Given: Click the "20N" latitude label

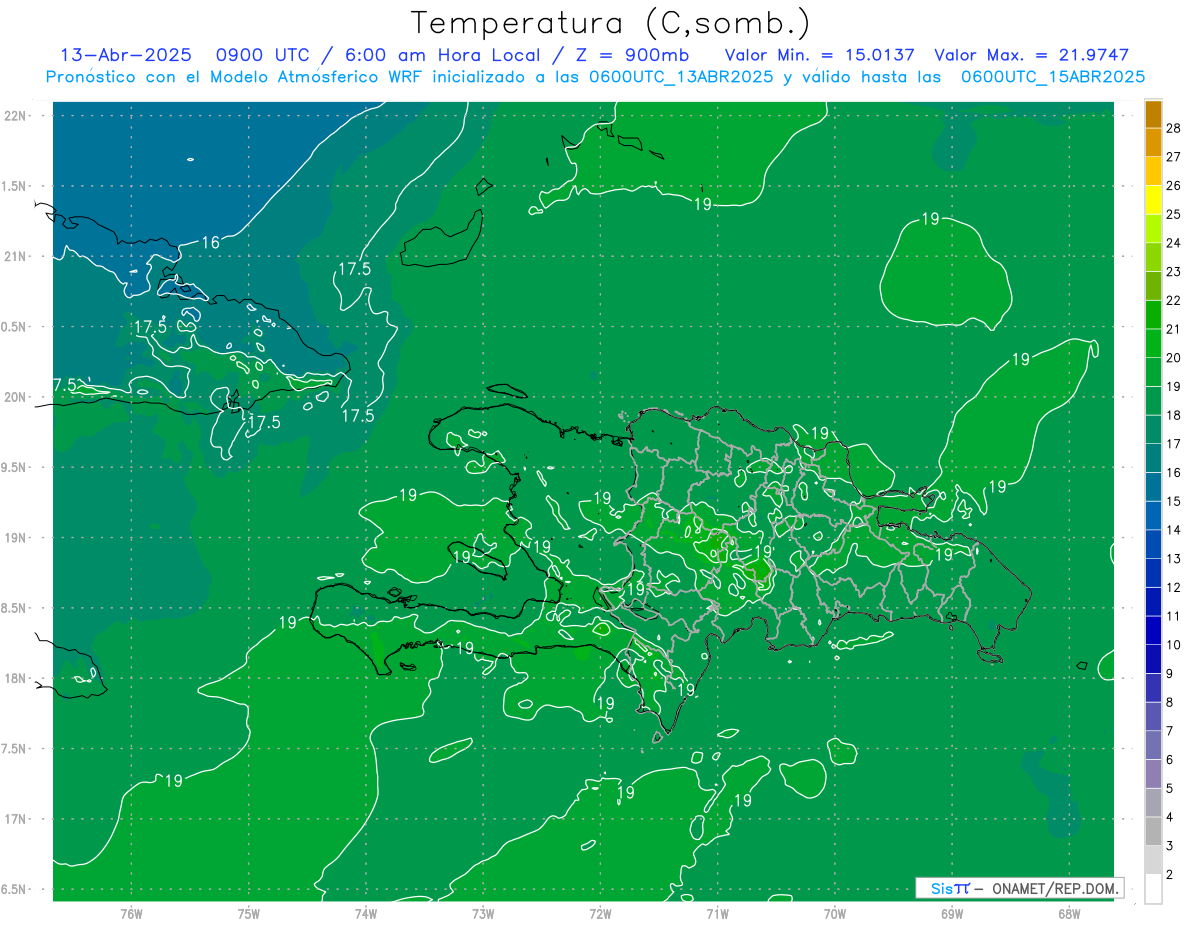Looking at the screenshot, I should pyautogui.click(x=15, y=397).
